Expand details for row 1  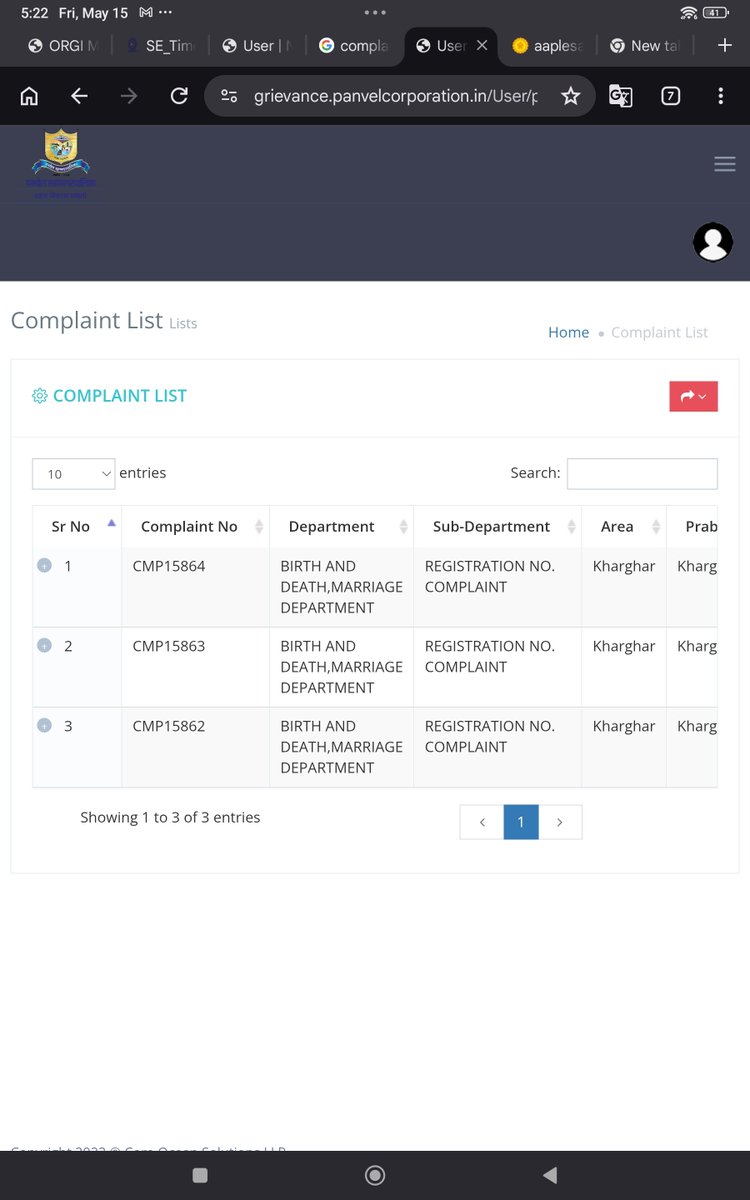pyautogui.click(x=44, y=565)
